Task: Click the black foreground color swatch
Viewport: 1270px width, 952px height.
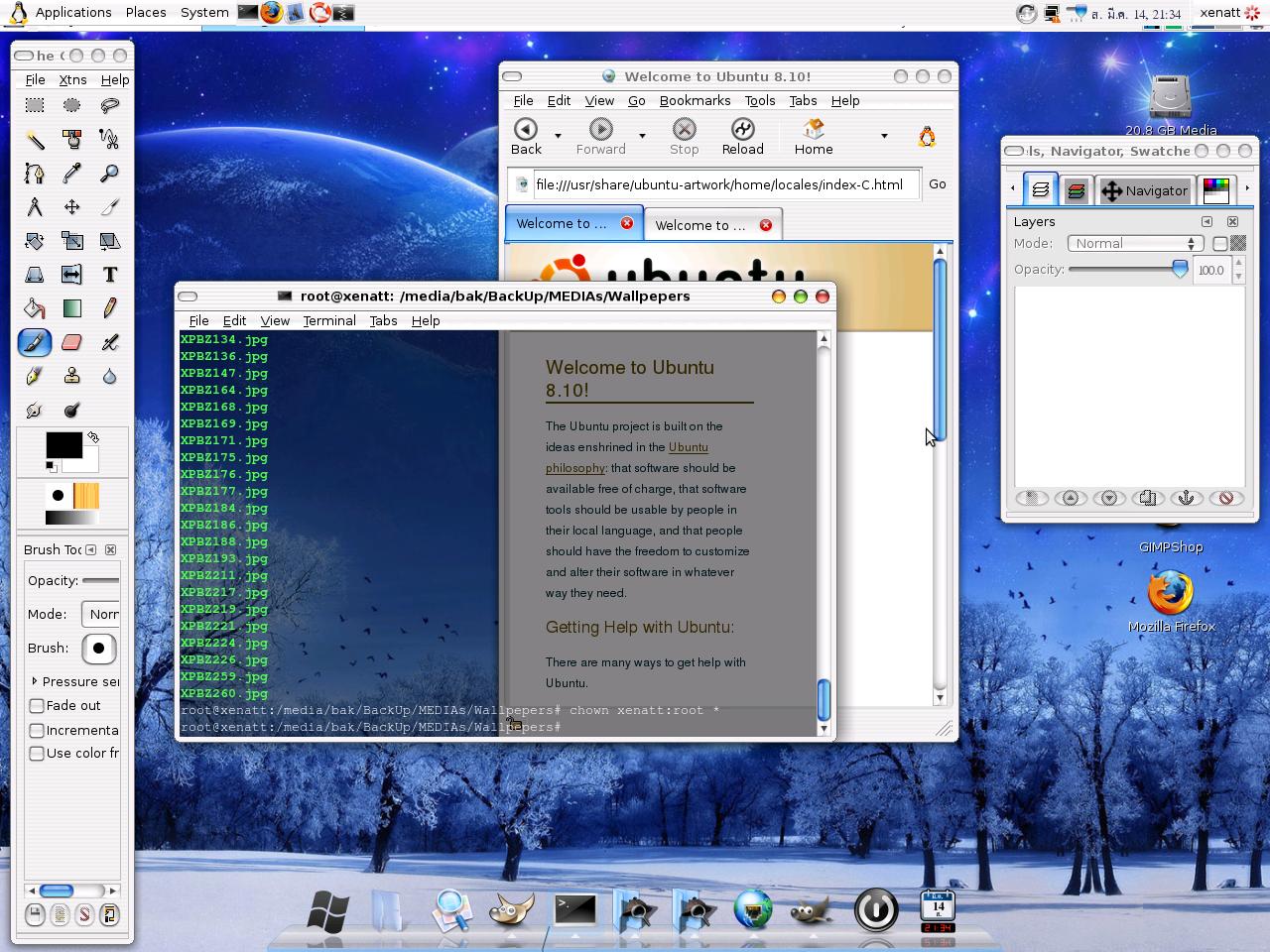Action: coord(63,445)
